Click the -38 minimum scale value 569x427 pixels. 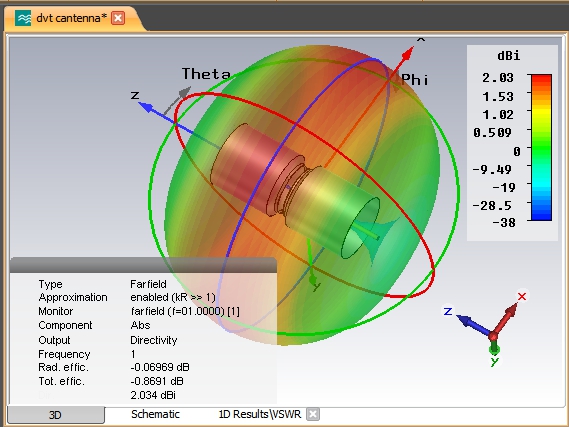pyautogui.click(x=503, y=222)
